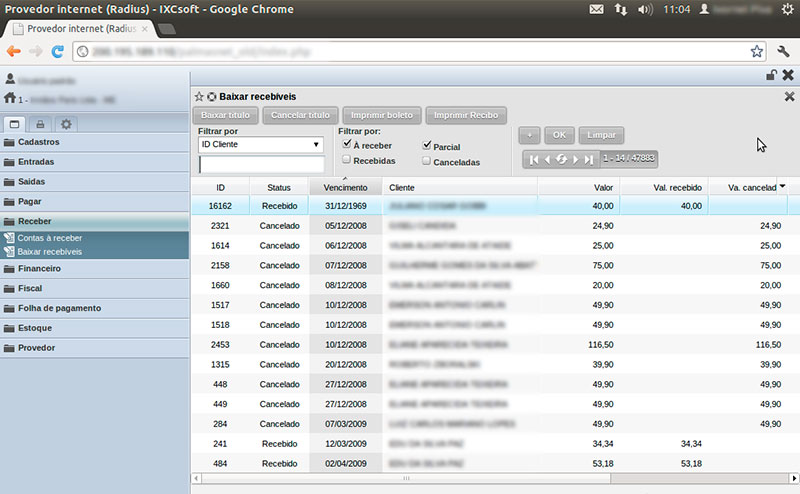Bookmark the page with the star icon

tap(756, 51)
